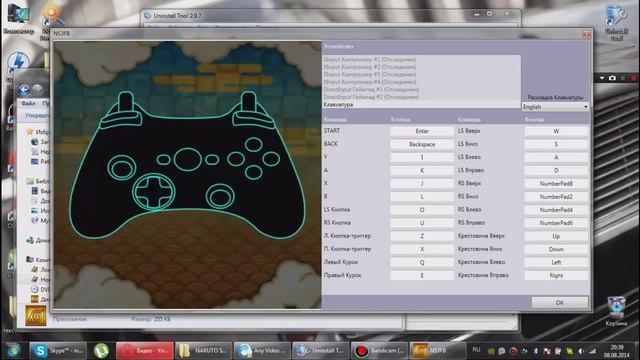This screenshot has height=360, width=640.
Task: Select Xinput Контроллер #3 in device list
Action: [x=421, y=74]
